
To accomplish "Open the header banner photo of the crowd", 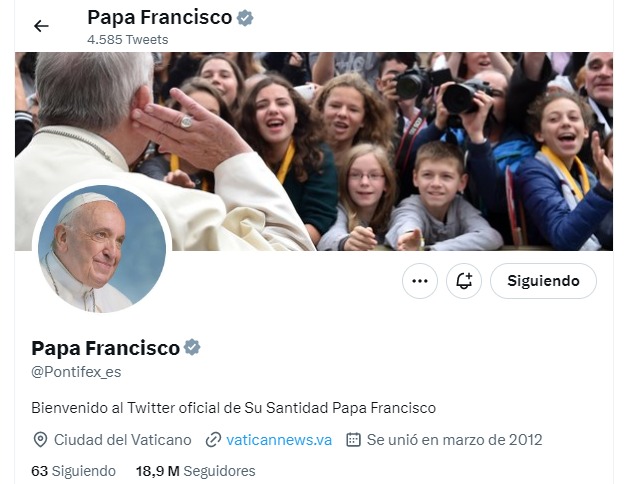I will point(314,151).
